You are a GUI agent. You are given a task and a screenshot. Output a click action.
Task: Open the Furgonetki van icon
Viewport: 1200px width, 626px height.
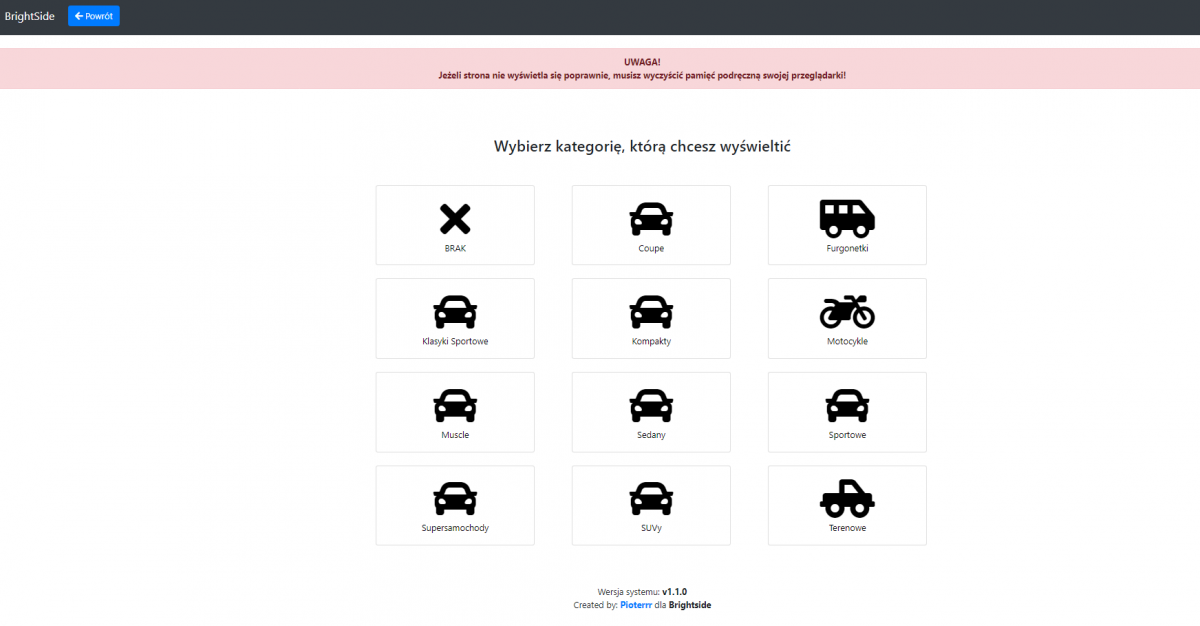[847, 218]
